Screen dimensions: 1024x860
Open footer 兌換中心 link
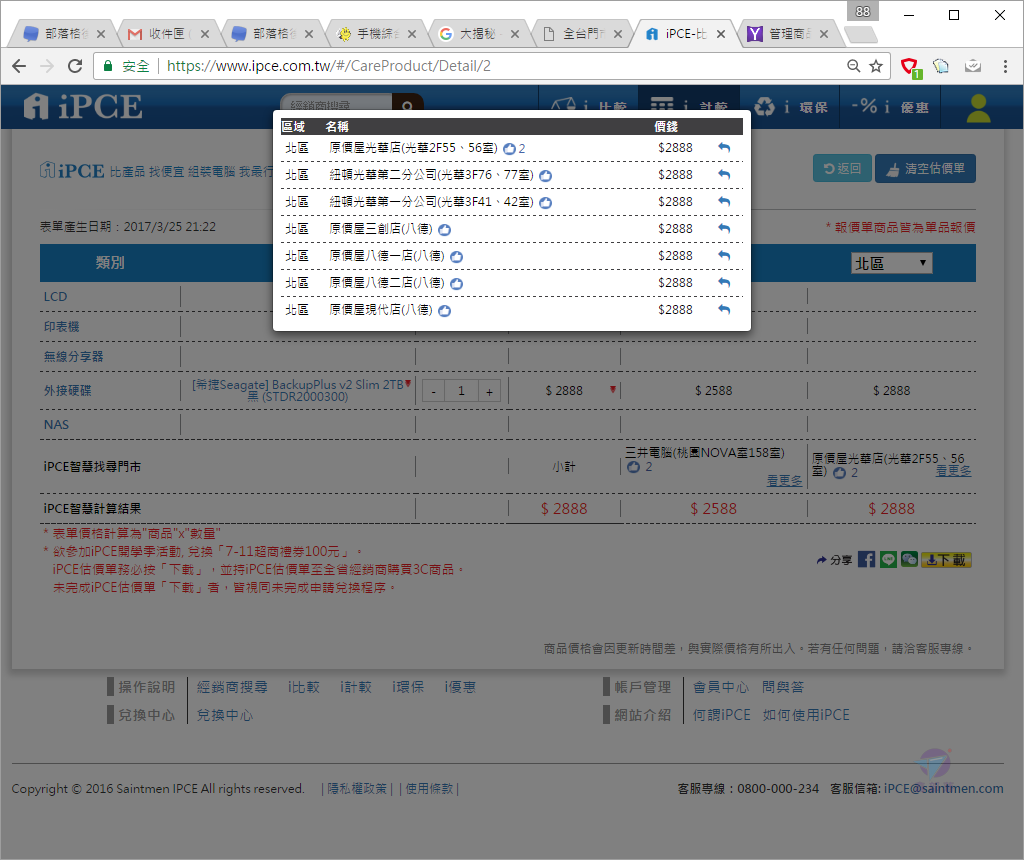point(225,715)
